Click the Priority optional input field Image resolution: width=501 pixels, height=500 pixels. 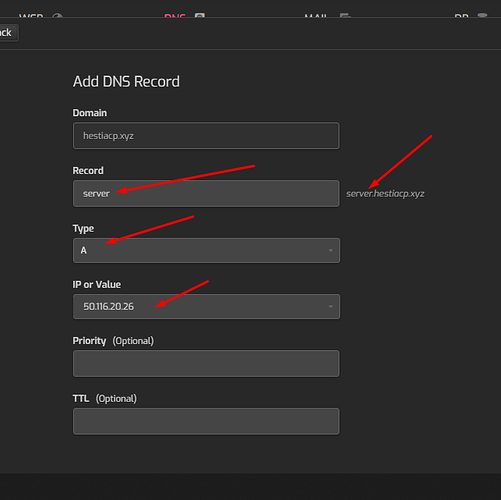coord(206,363)
